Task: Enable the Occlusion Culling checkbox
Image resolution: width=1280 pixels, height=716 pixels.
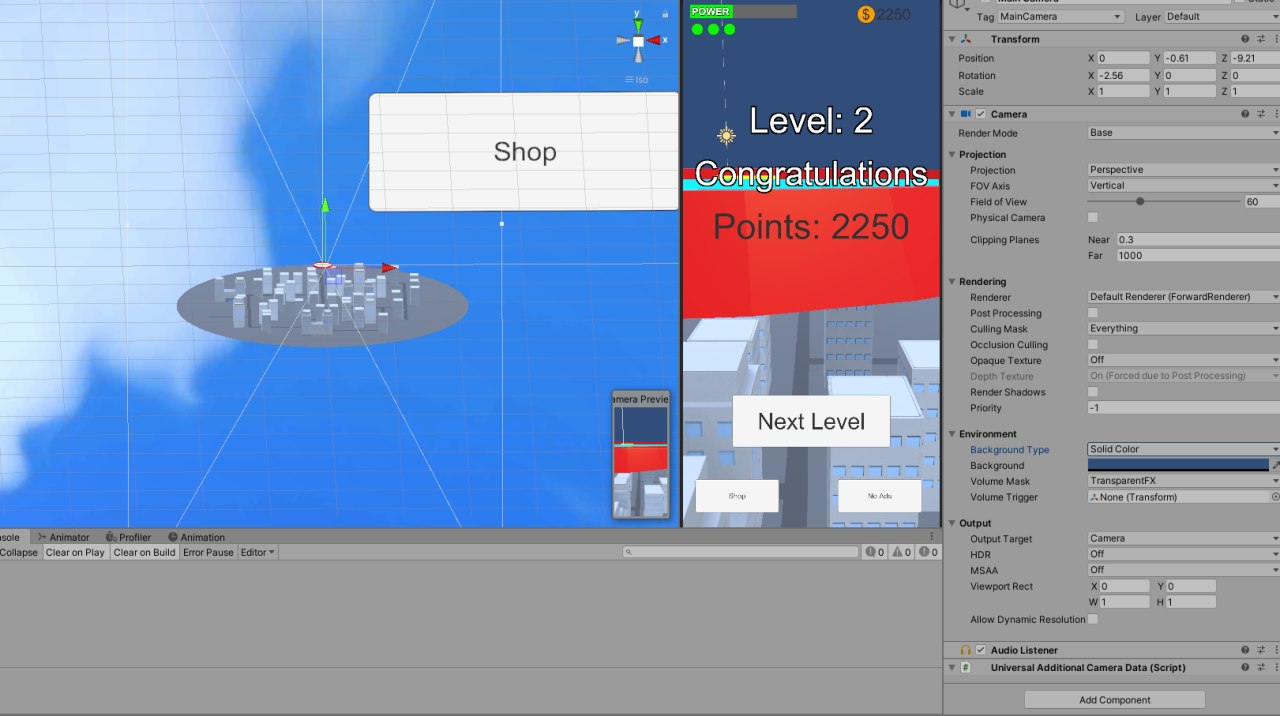Action: pos(1093,344)
